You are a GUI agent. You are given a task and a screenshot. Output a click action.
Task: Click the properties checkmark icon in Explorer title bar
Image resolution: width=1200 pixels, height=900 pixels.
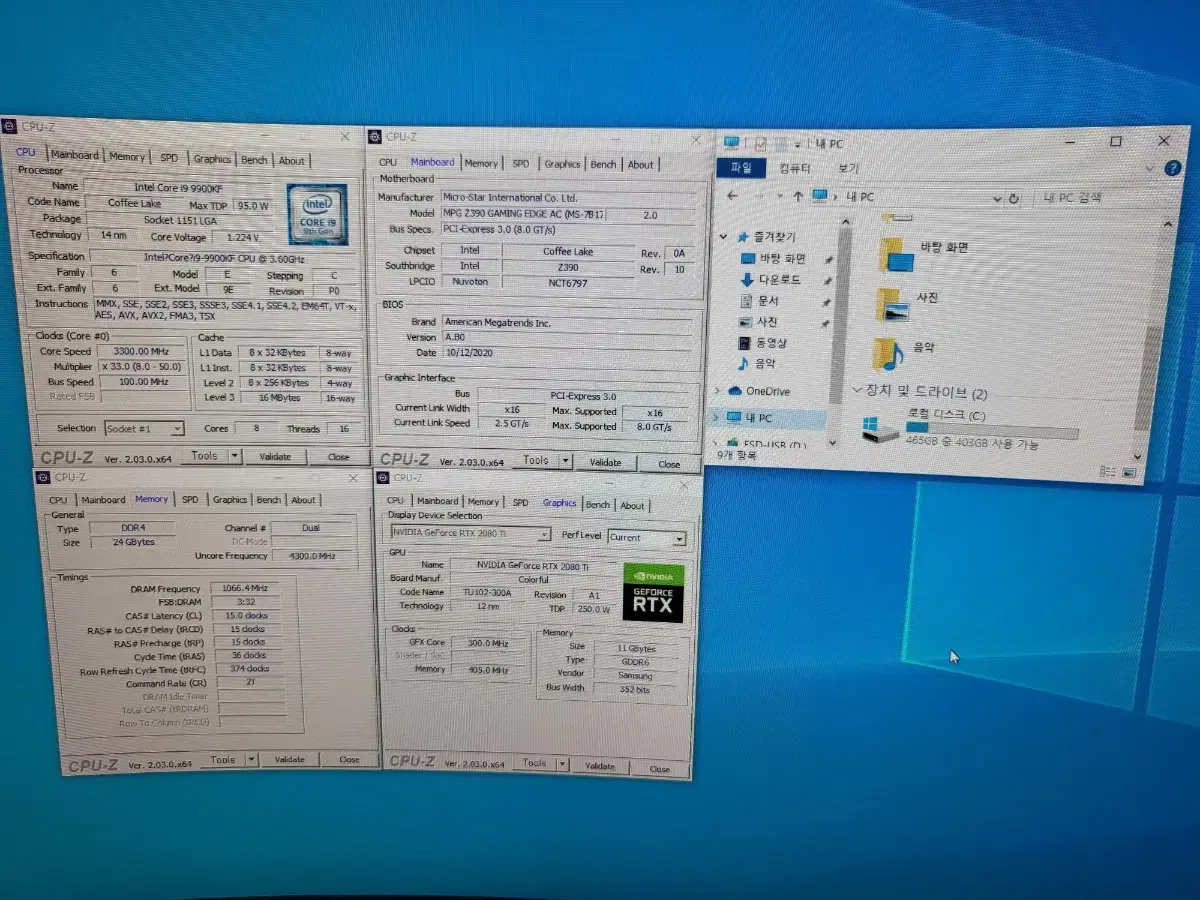[x=761, y=143]
